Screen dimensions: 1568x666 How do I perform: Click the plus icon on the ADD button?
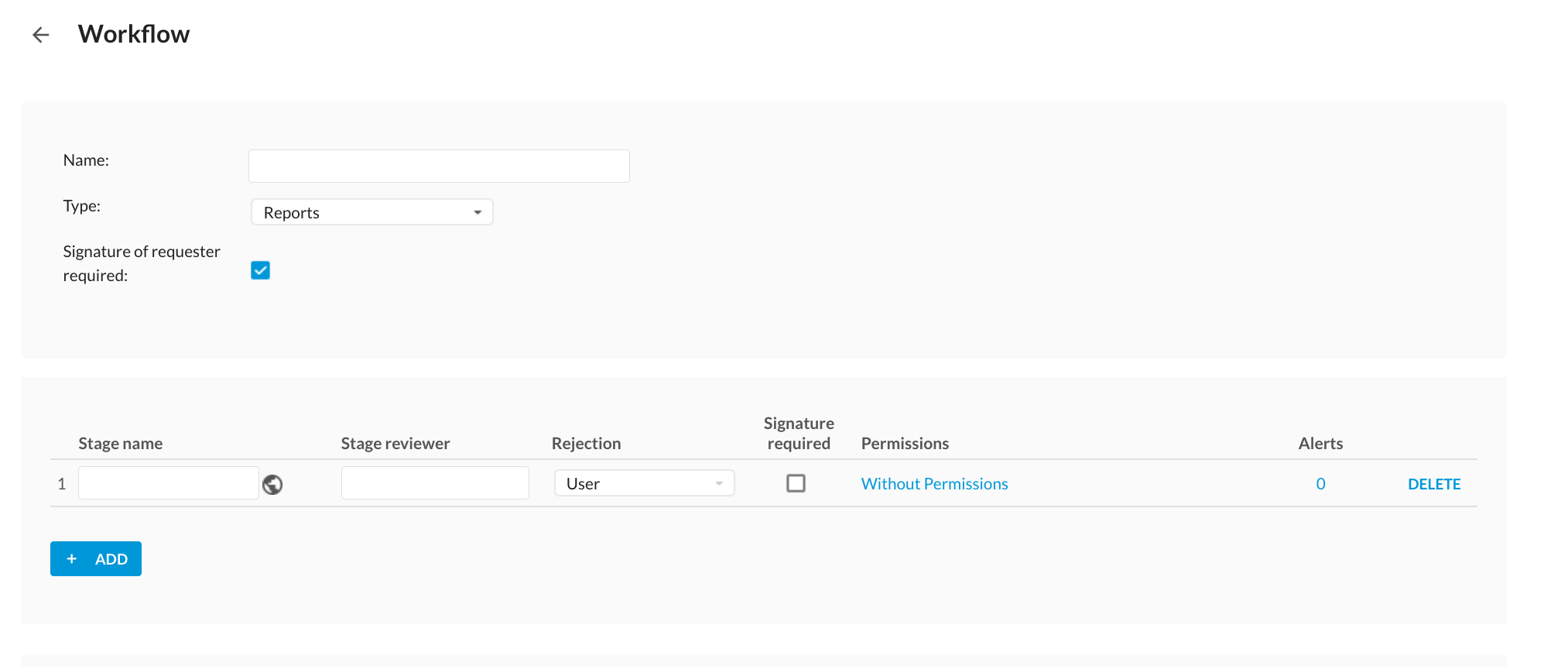[72, 559]
